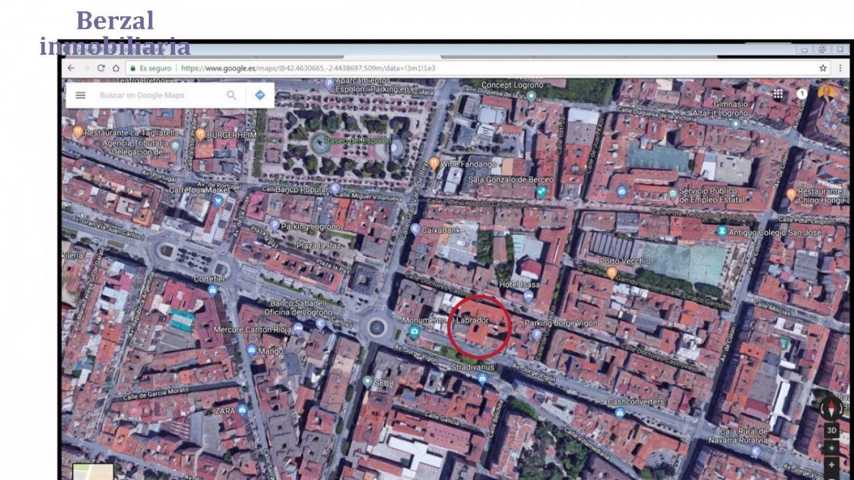
Task: Click the search magnifier icon
Action: tap(231, 96)
